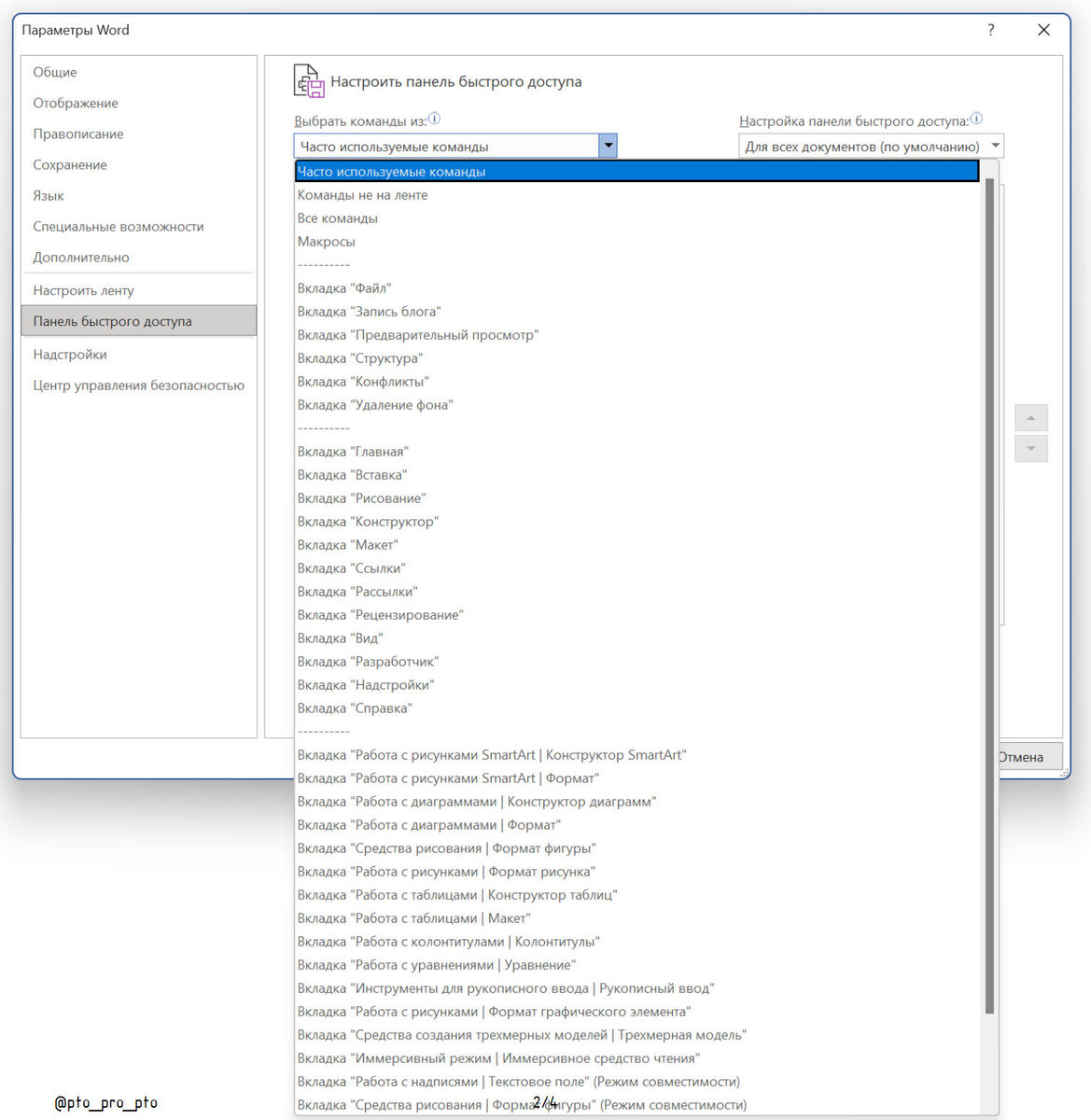Choose Вкладка "Главная" option
Viewport: 1091px width, 1120px height.
pyautogui.click(x=638, y=452)
